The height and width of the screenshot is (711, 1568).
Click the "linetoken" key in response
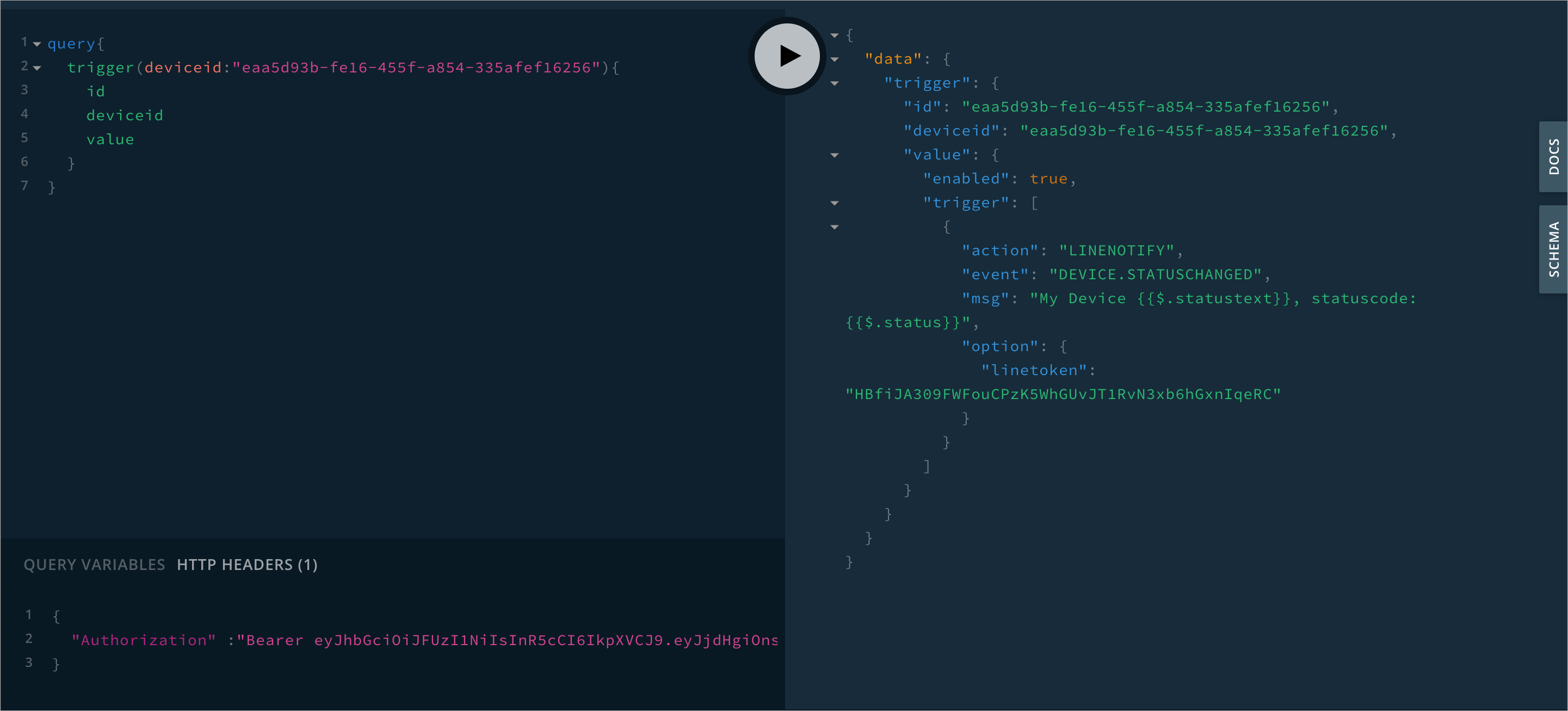click(1034, 370)
